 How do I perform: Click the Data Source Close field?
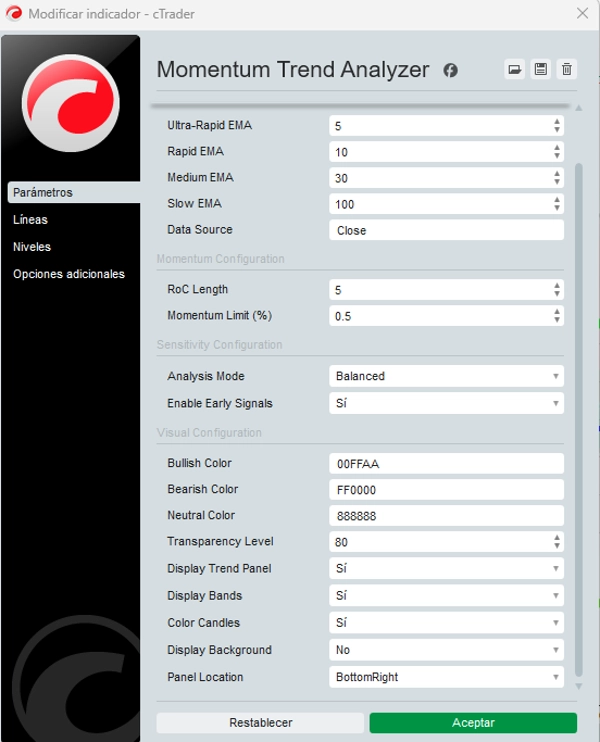(446, 230)
